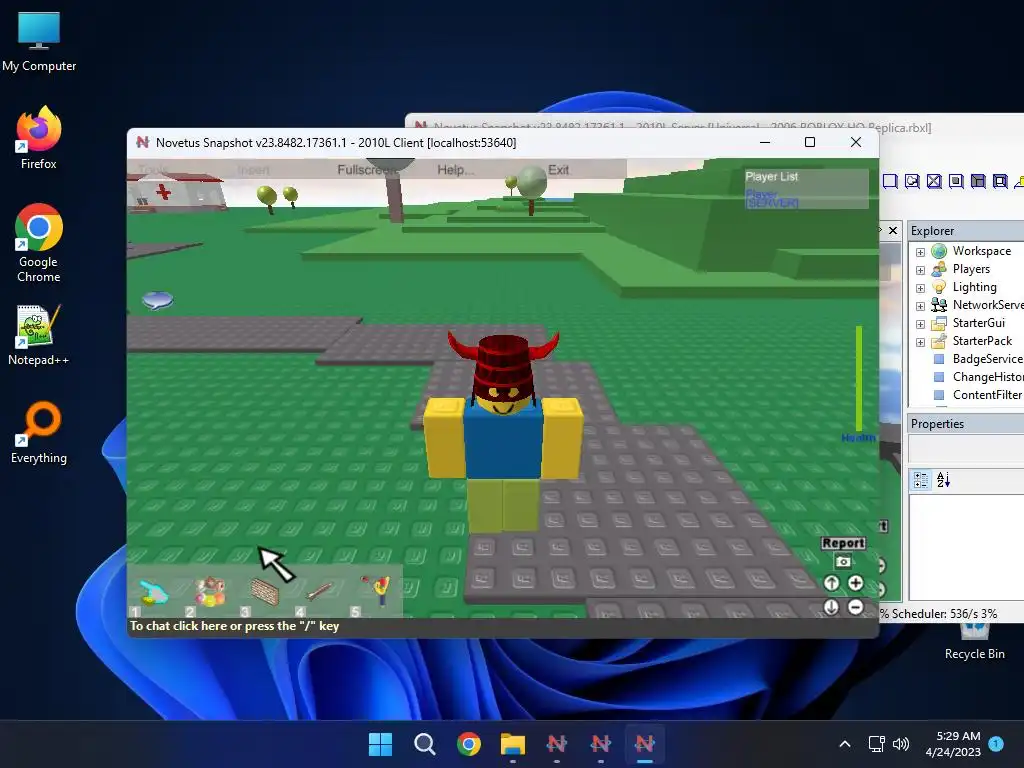Open the Recycle Bin desktop icon
1024x768 pixels.
coord(974,643)
